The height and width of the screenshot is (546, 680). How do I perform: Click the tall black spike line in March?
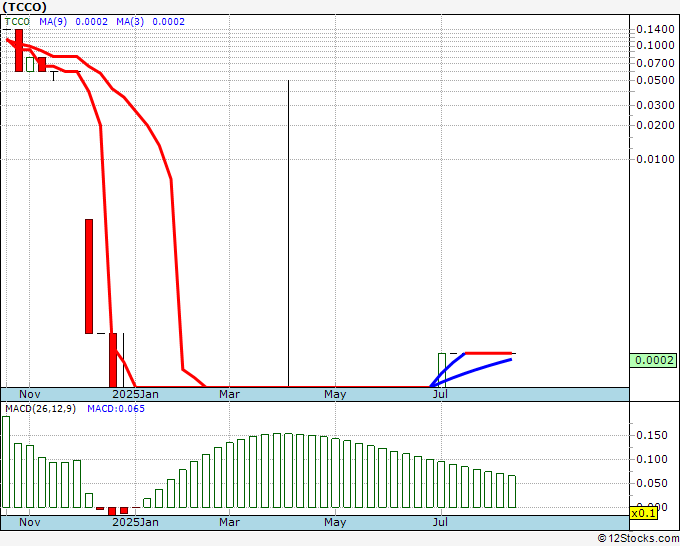[x=289, y=230]
